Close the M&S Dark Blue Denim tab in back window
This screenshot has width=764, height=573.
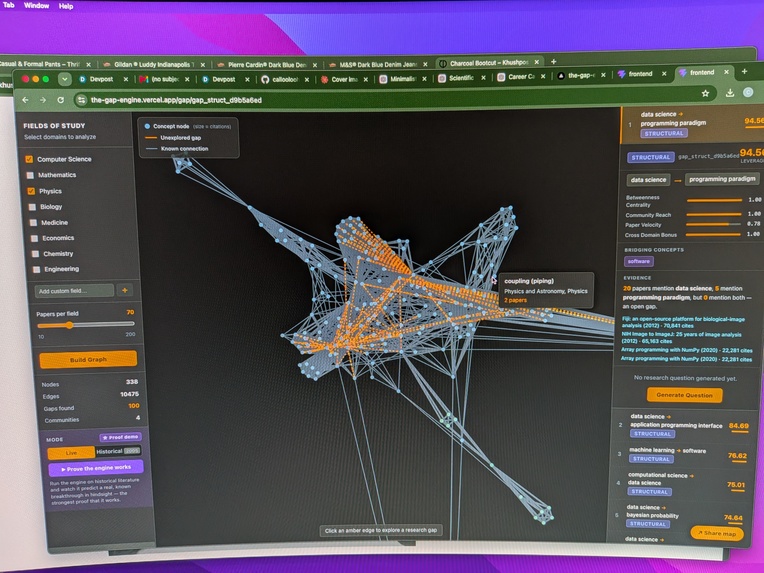tap(425, 64)
